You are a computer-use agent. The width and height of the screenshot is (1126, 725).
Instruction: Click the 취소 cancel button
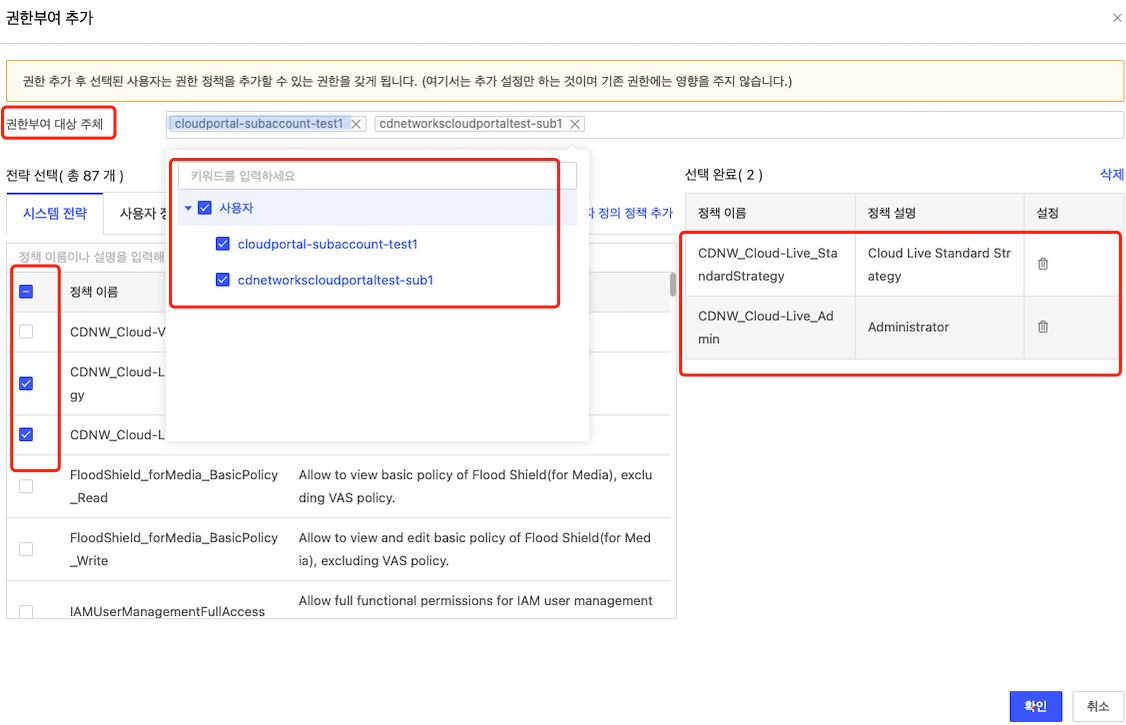pyautogui.click(x=1097, y=706)
